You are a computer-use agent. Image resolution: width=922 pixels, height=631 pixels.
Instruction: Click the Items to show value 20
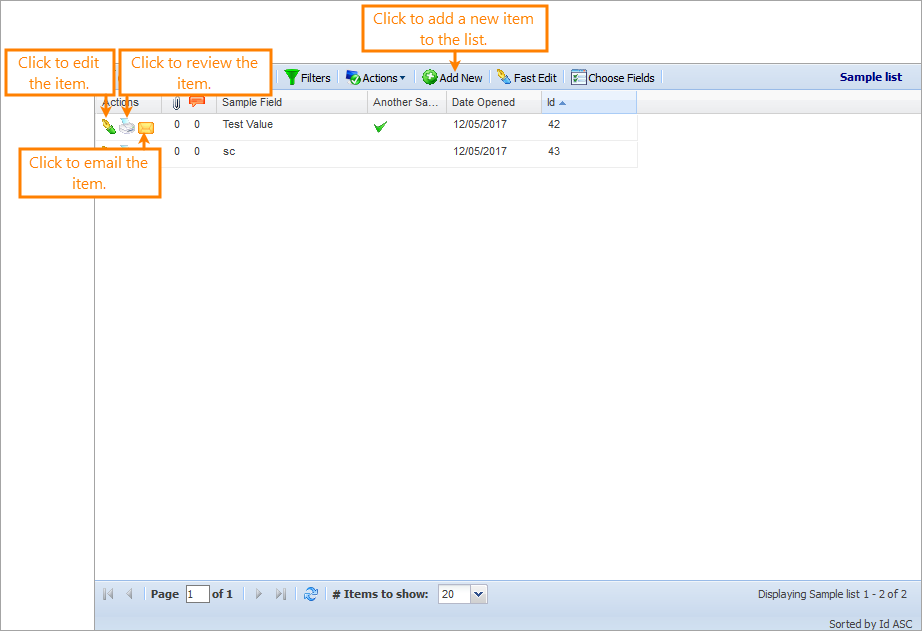click(454, 594)
